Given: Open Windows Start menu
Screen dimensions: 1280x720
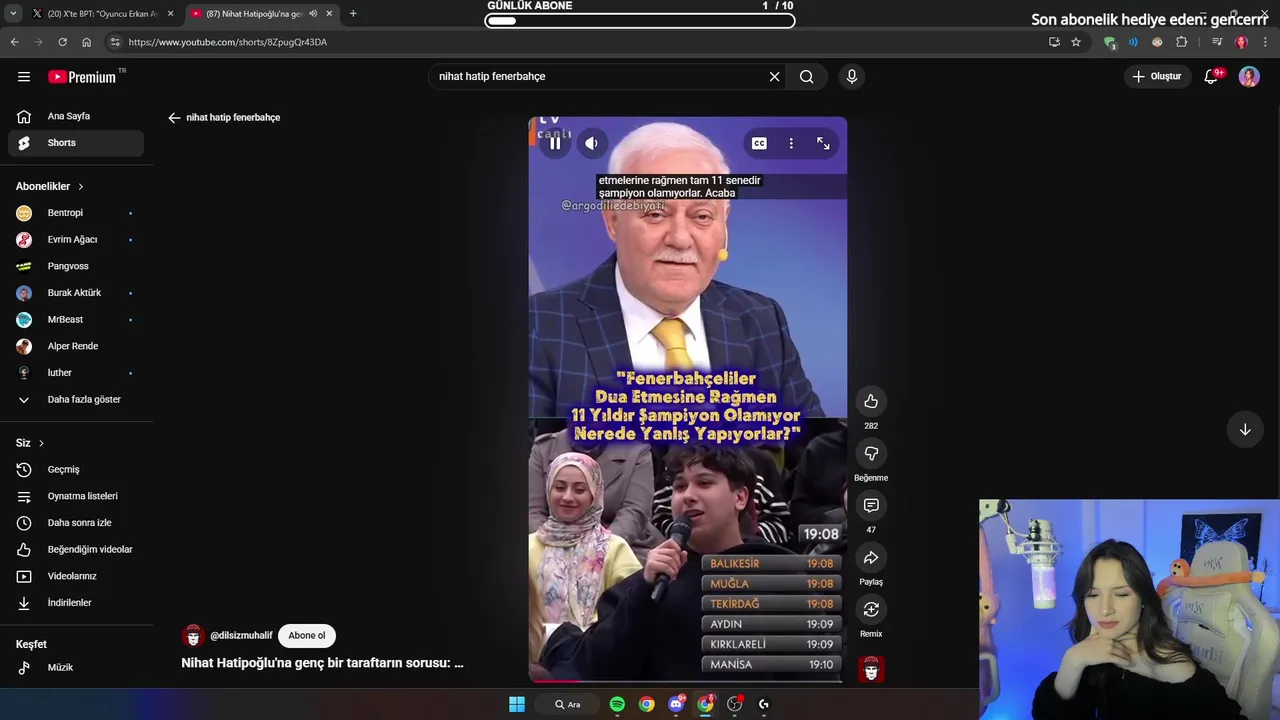Looking at the screenshot, I should pos(517,704).
